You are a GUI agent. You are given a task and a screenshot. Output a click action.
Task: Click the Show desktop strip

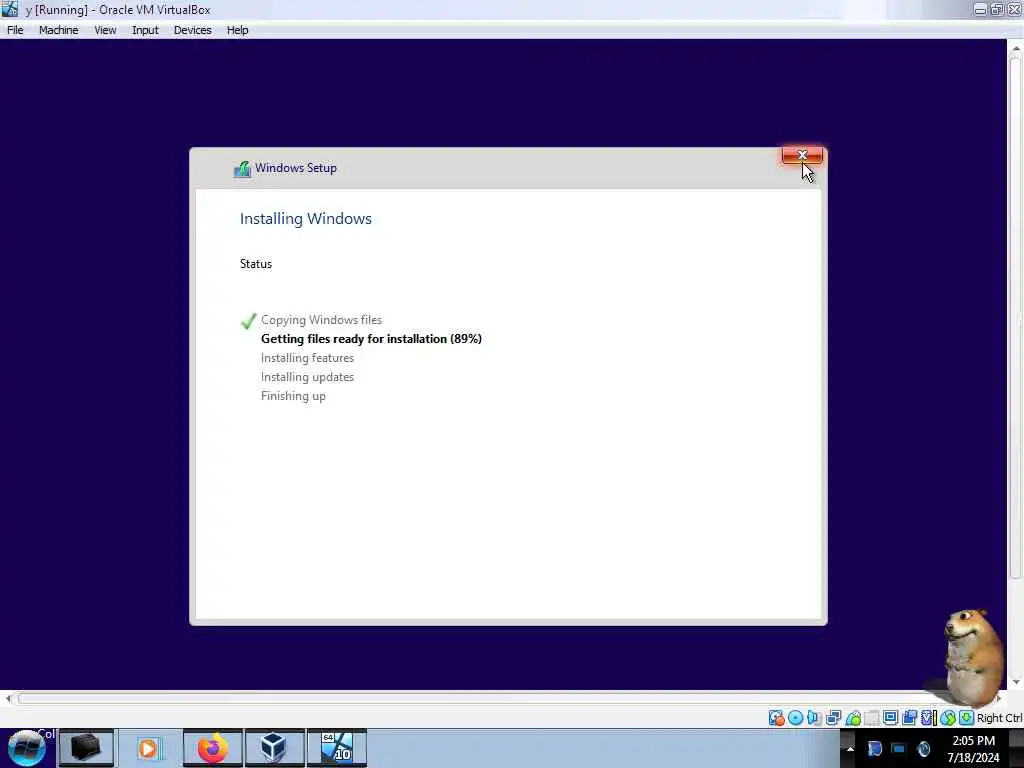[1016, 749]
